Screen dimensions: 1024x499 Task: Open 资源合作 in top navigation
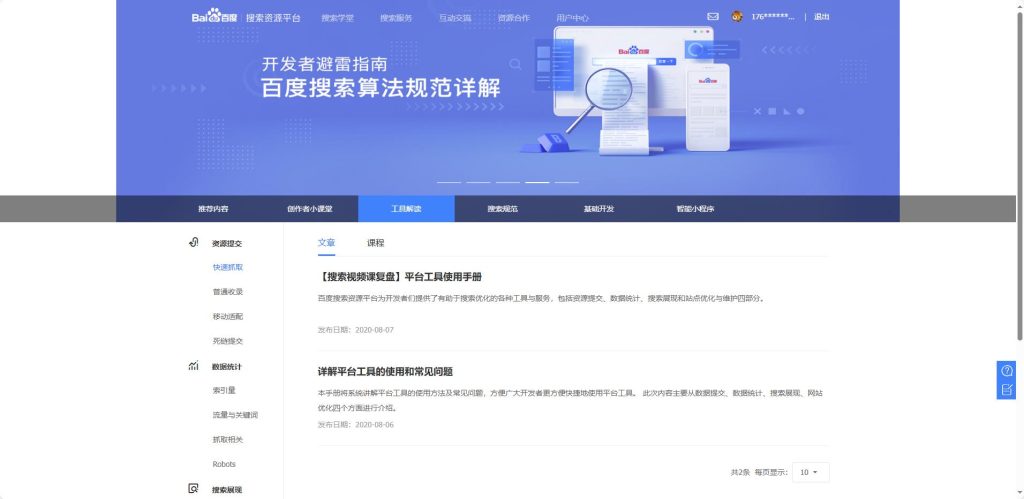pyautogui.click(x=514, y=18)
